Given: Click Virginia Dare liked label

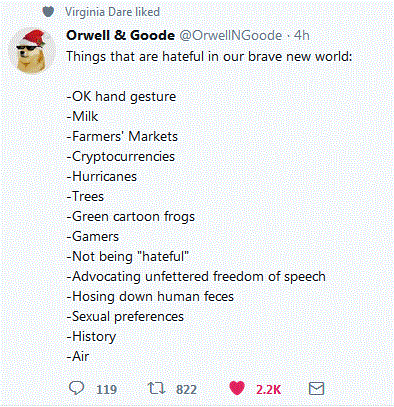Looking at the screenshot, I should (112, 12).
